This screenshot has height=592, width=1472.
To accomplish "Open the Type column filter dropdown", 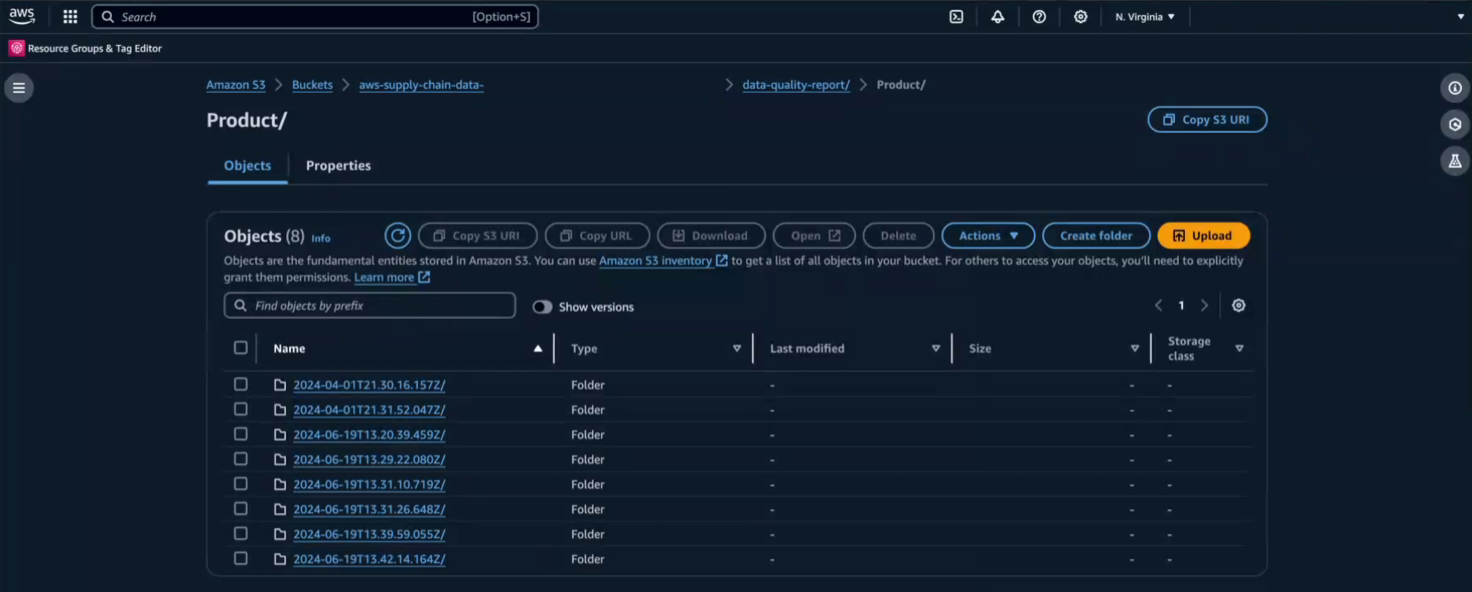I will click(737, 348).
